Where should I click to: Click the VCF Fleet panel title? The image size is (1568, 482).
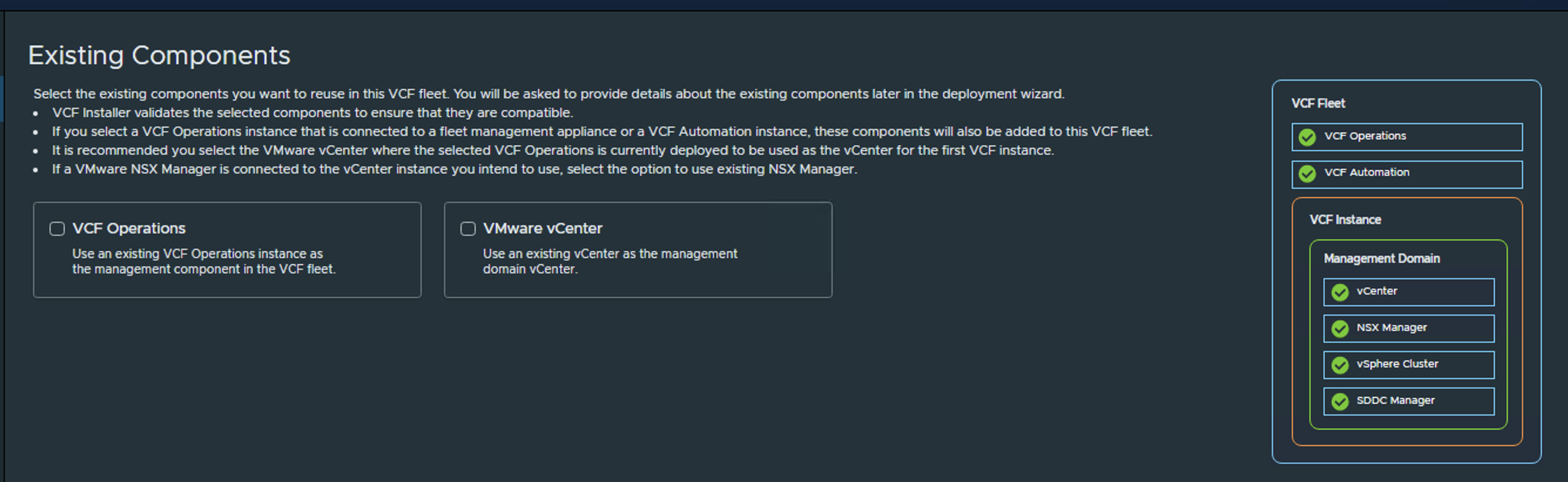1318,103
